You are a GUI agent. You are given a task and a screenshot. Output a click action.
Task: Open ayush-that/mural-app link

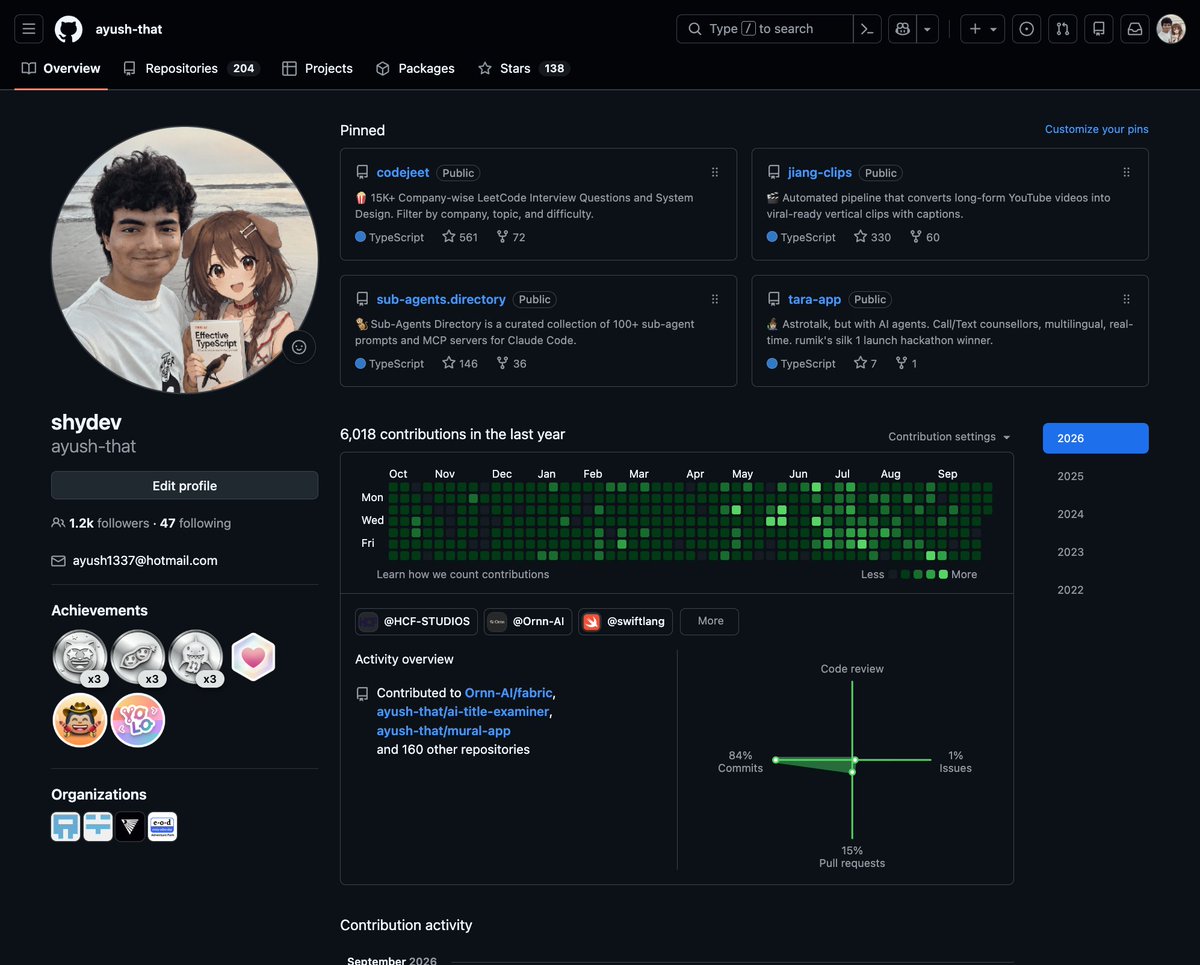tap(444, 730)
